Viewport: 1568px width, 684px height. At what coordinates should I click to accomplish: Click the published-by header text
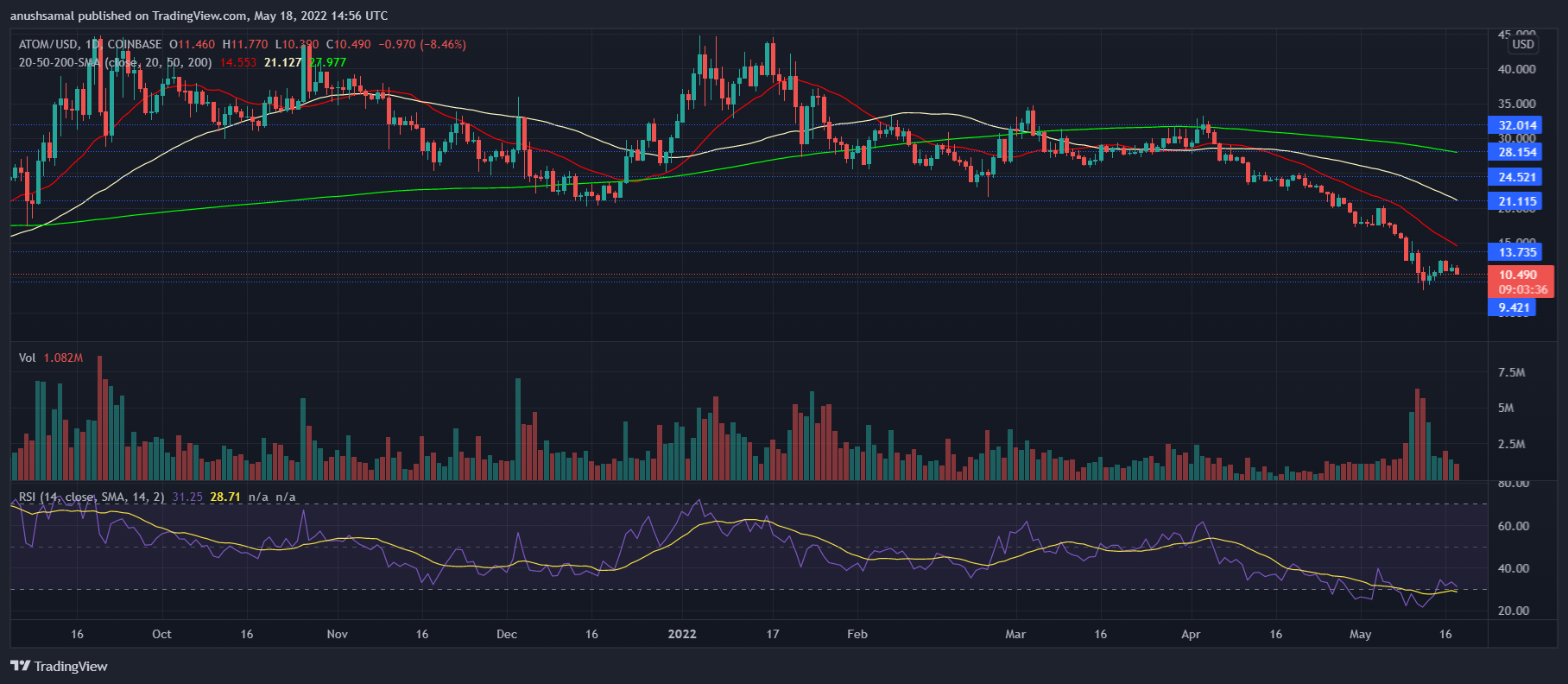tap(199, 16)
